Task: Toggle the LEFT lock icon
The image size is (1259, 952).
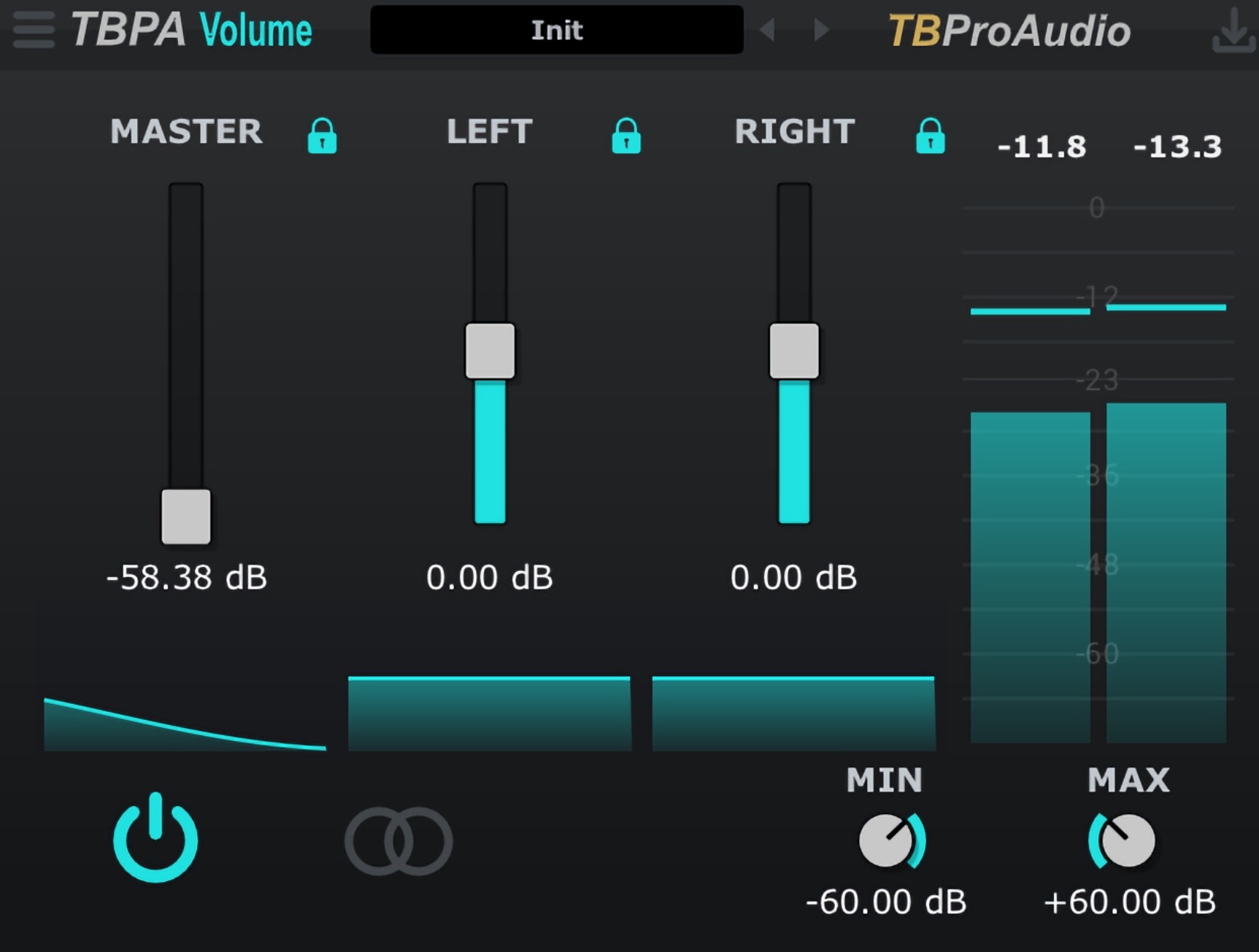Action: coord(626,136)
